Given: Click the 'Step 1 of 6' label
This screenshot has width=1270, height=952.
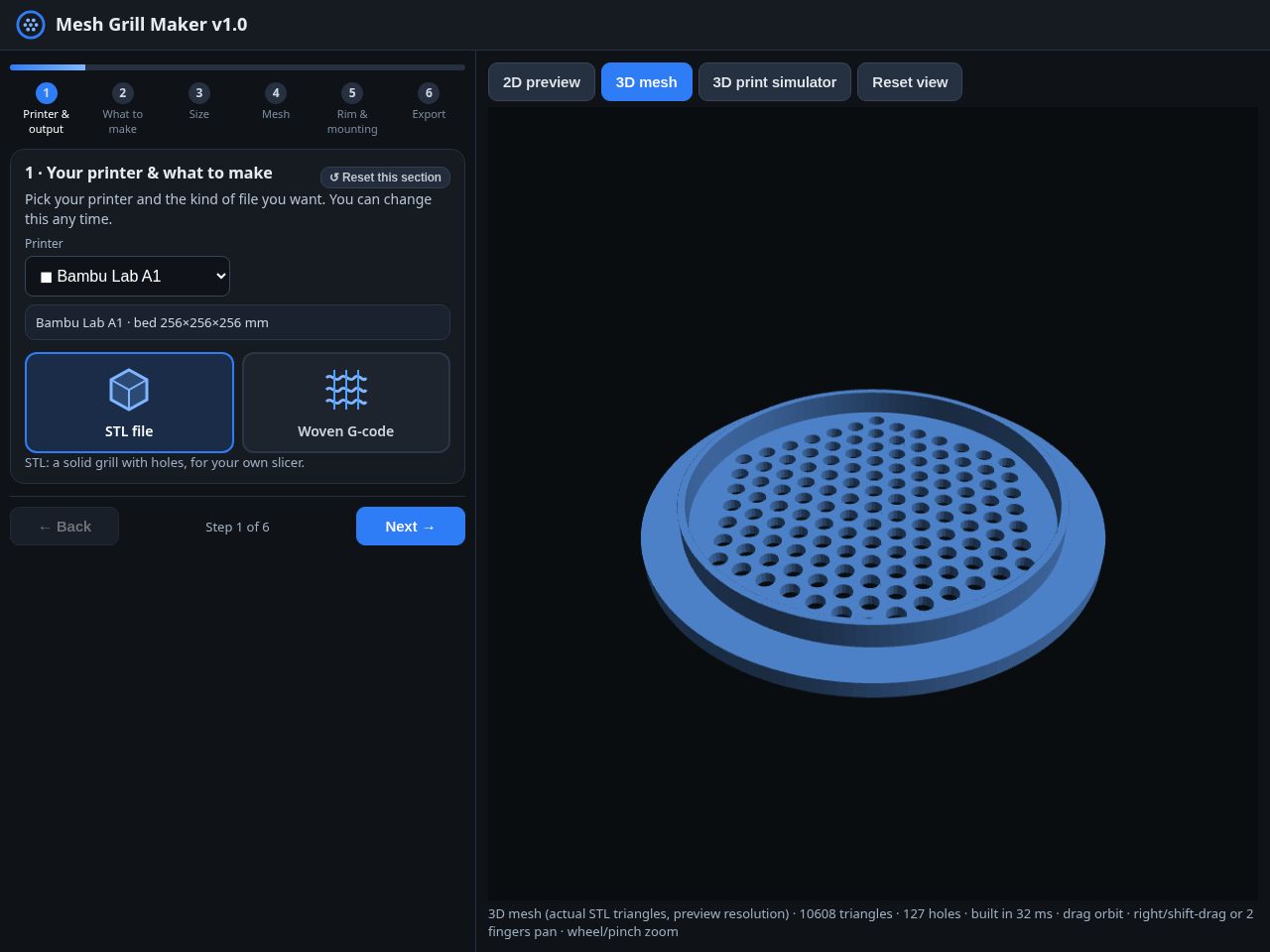Looking at the screenshot, I should point(237,527).
